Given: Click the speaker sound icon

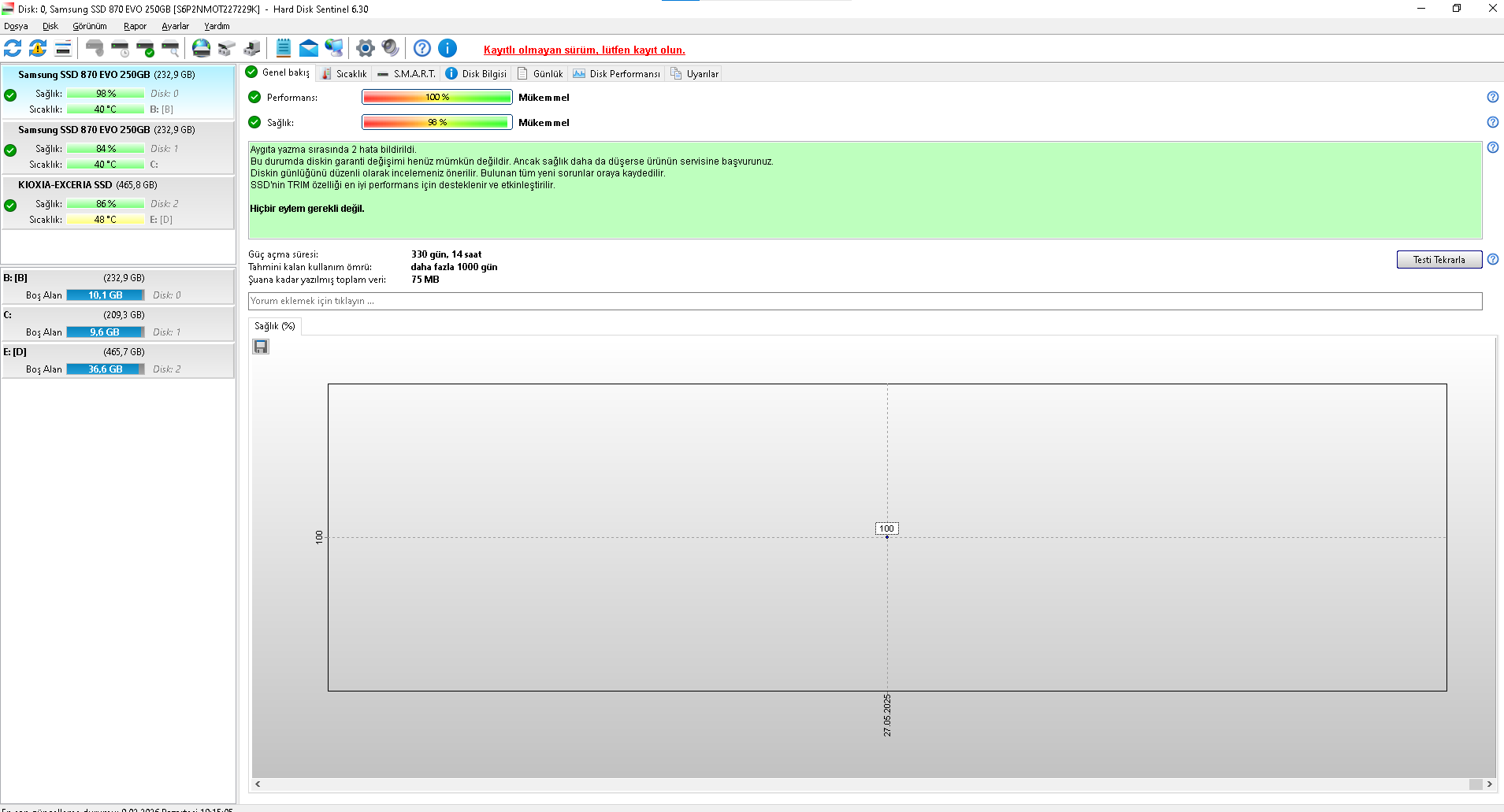Looking at the screenshot, I should coord(390,48).
